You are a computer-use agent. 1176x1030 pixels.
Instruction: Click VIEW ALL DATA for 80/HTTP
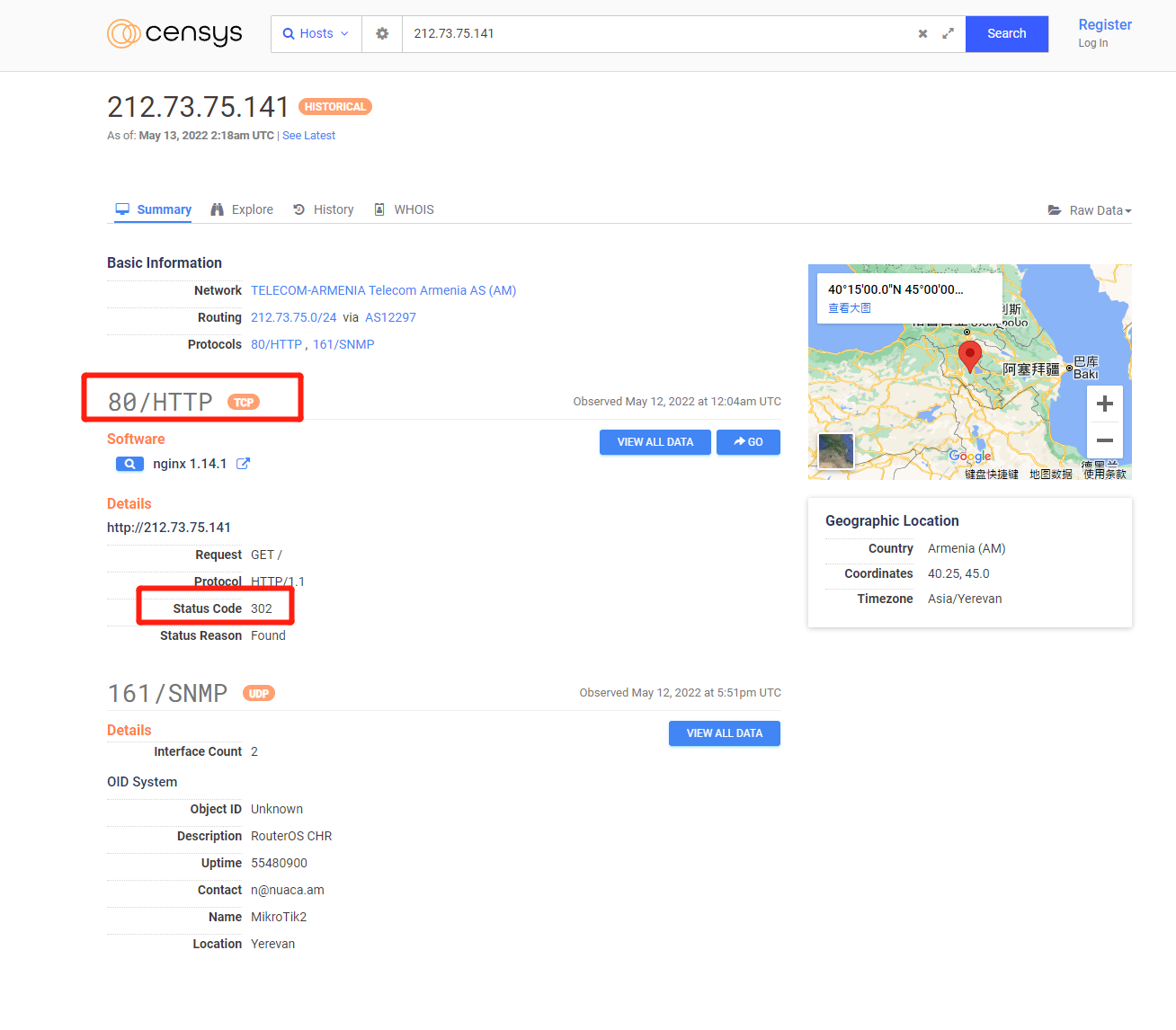click(655, 442)
